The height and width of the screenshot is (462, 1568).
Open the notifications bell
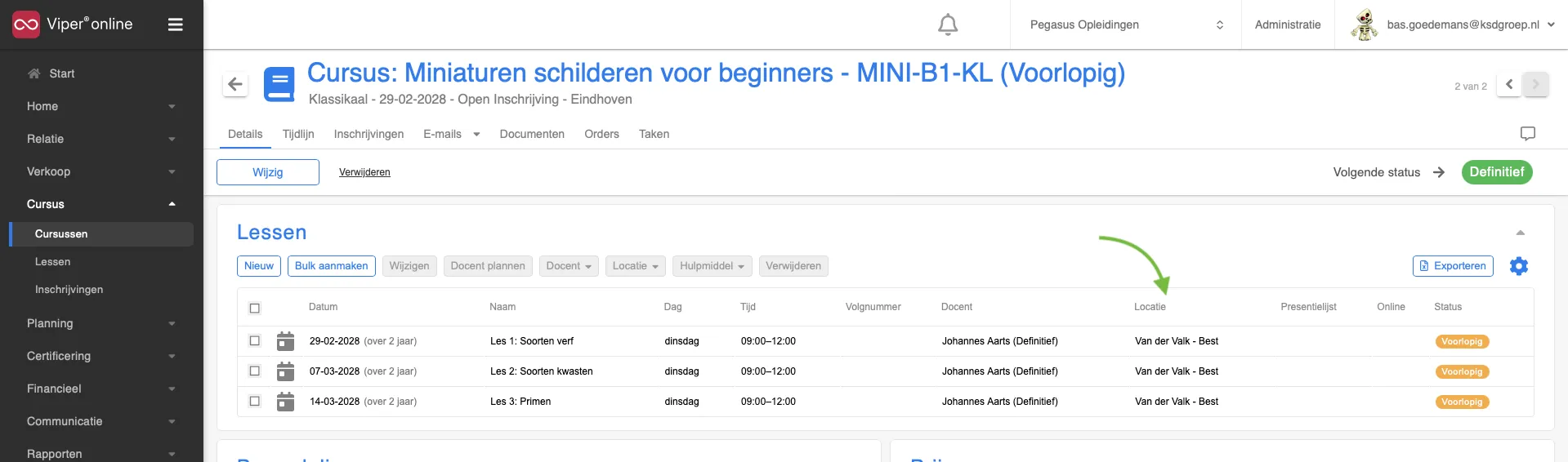[948, 24]
